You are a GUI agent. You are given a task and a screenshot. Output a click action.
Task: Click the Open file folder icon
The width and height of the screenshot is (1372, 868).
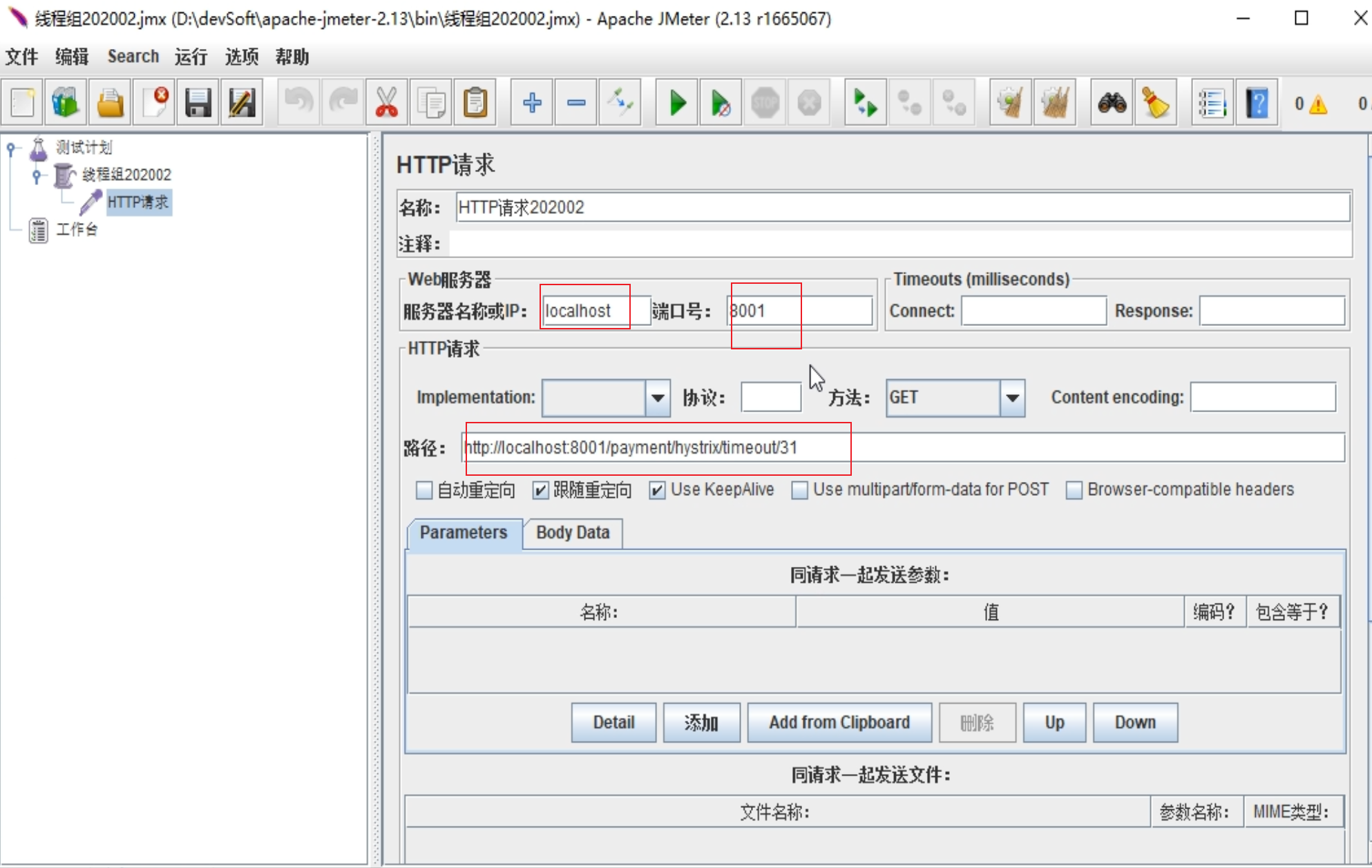point(111,104)
